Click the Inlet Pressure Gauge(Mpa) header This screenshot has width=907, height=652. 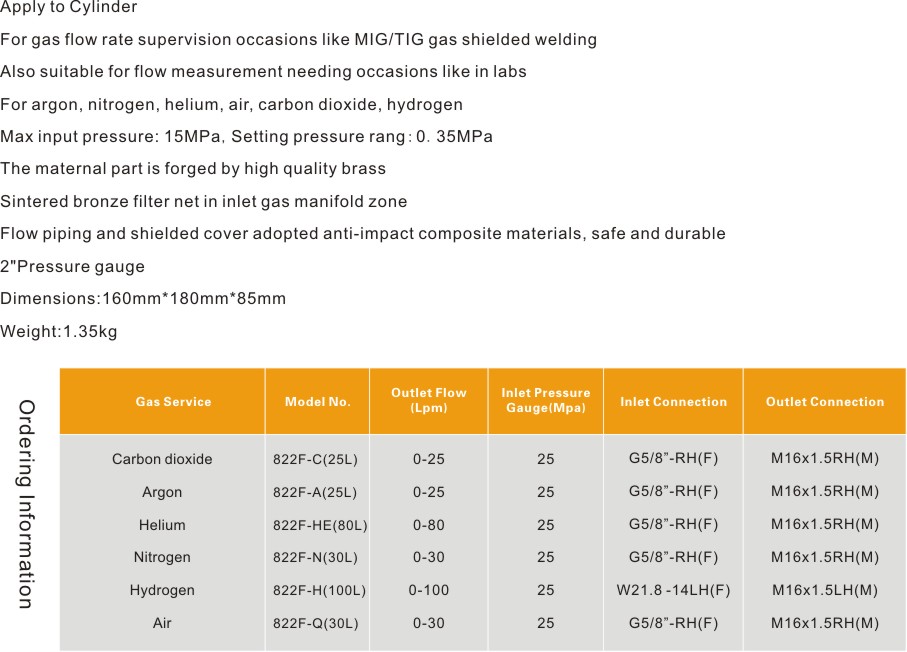point(545,401)
